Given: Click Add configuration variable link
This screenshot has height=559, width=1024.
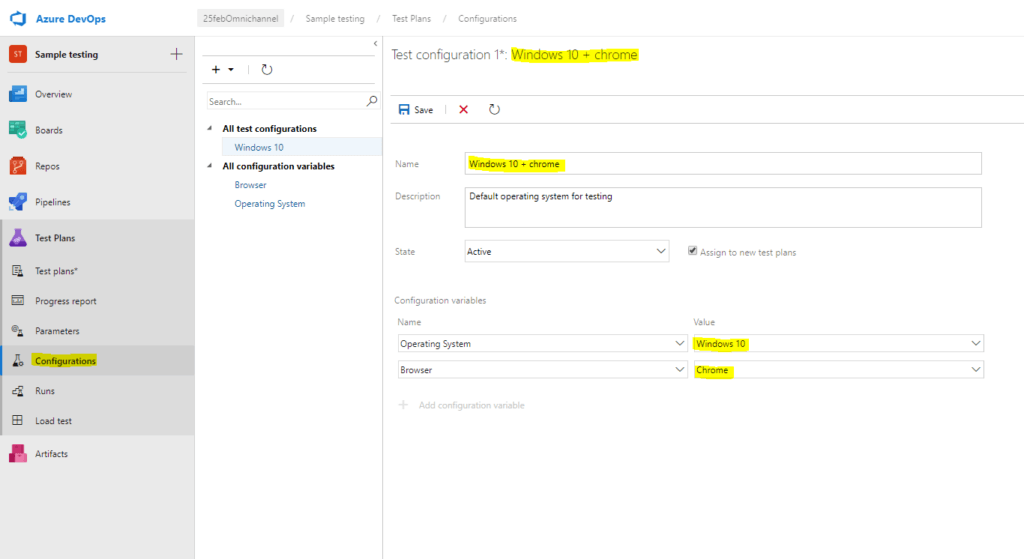Looking at the screenshot, I should (x=472, y=405).
